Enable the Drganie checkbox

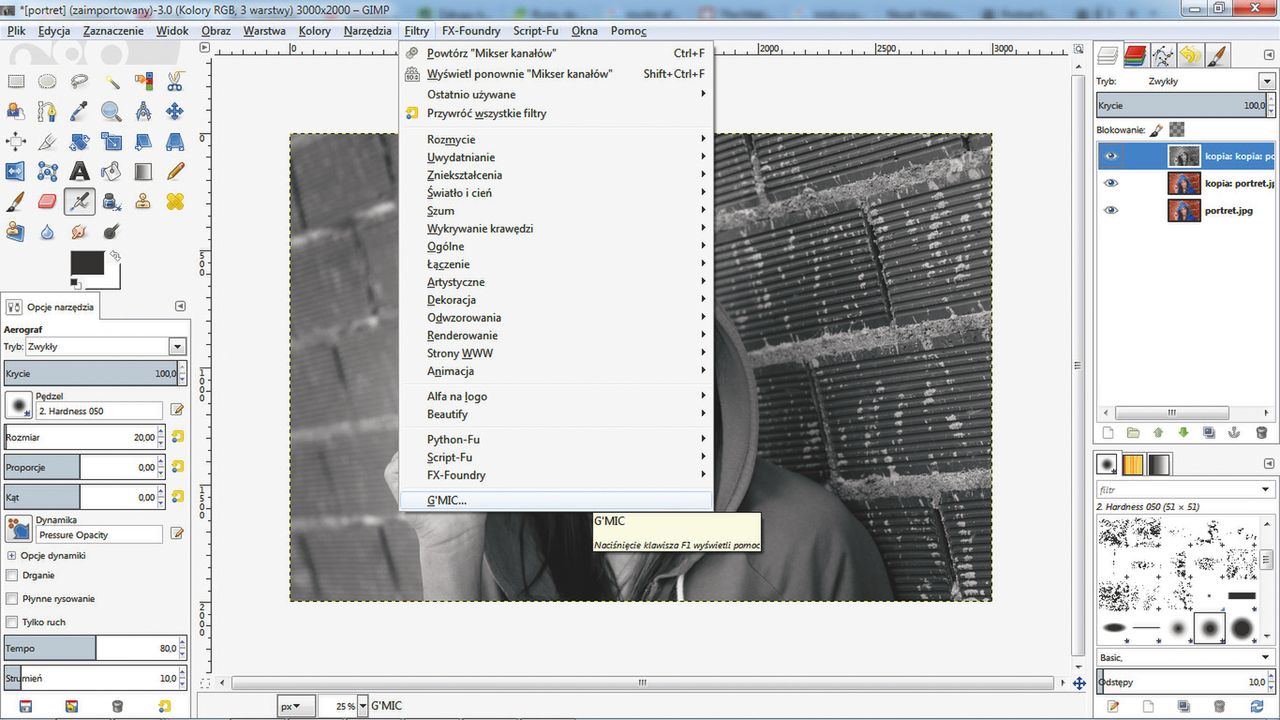12,575
